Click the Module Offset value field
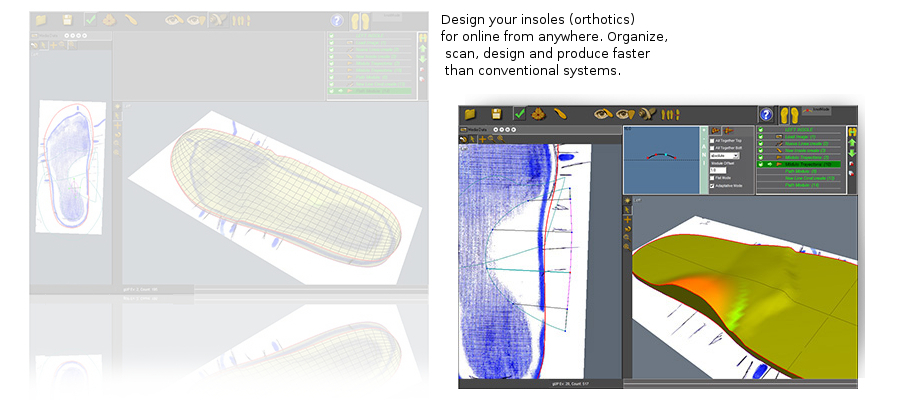This screenshot has height=400, width=920. tap(718, 170)
